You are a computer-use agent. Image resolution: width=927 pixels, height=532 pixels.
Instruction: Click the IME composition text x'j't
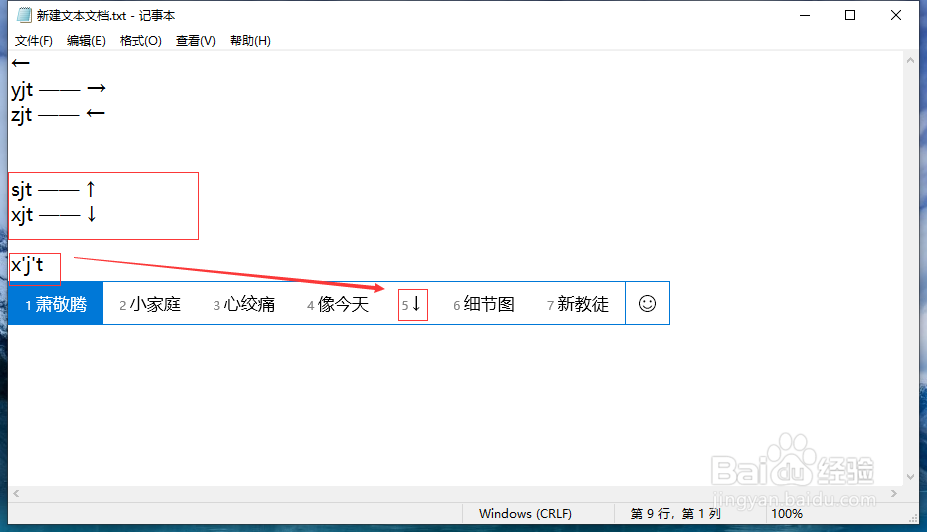tap(27, 266)
